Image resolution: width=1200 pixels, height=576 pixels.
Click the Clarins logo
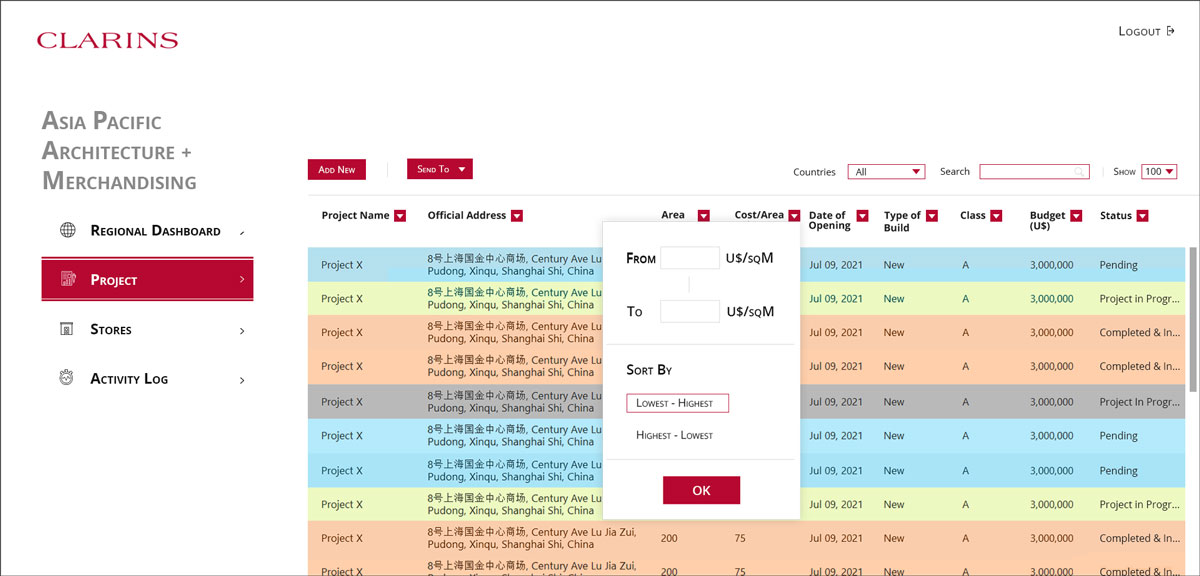107,40
